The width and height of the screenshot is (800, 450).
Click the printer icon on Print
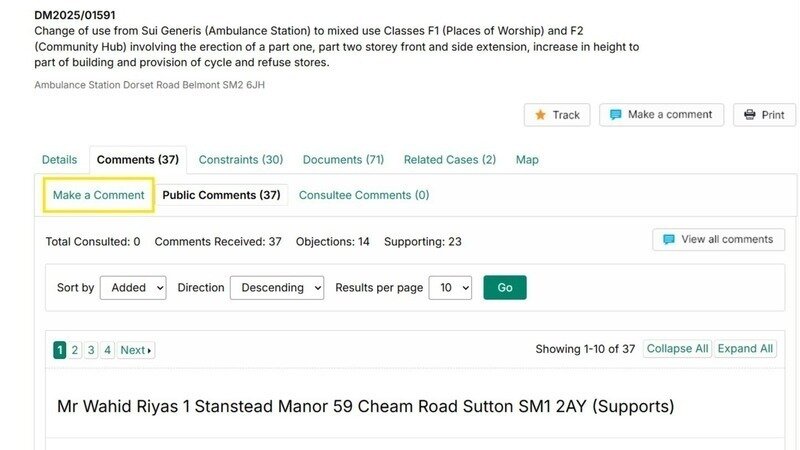coord(750,115)
